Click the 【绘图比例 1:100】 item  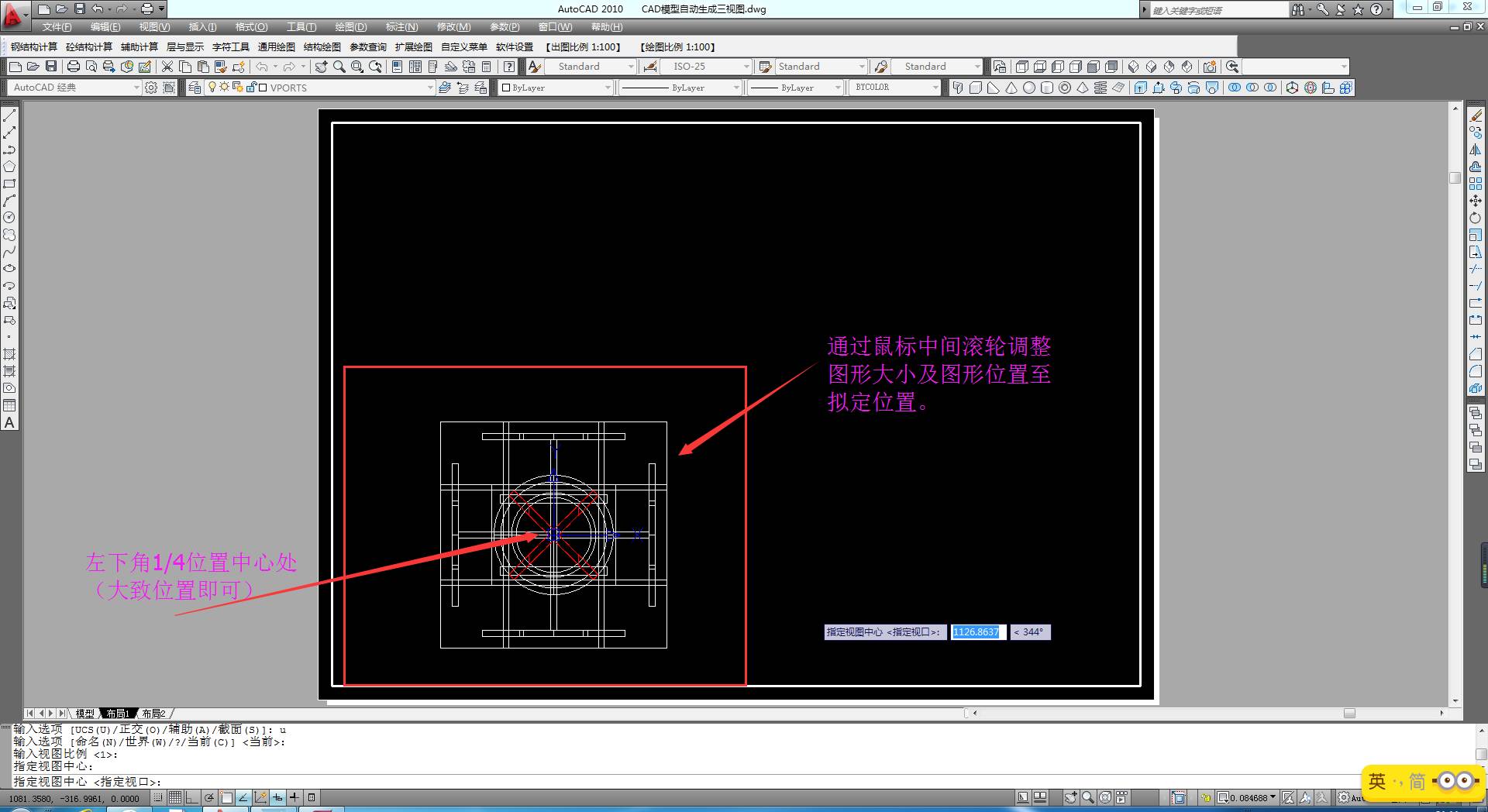coord(678,47)
